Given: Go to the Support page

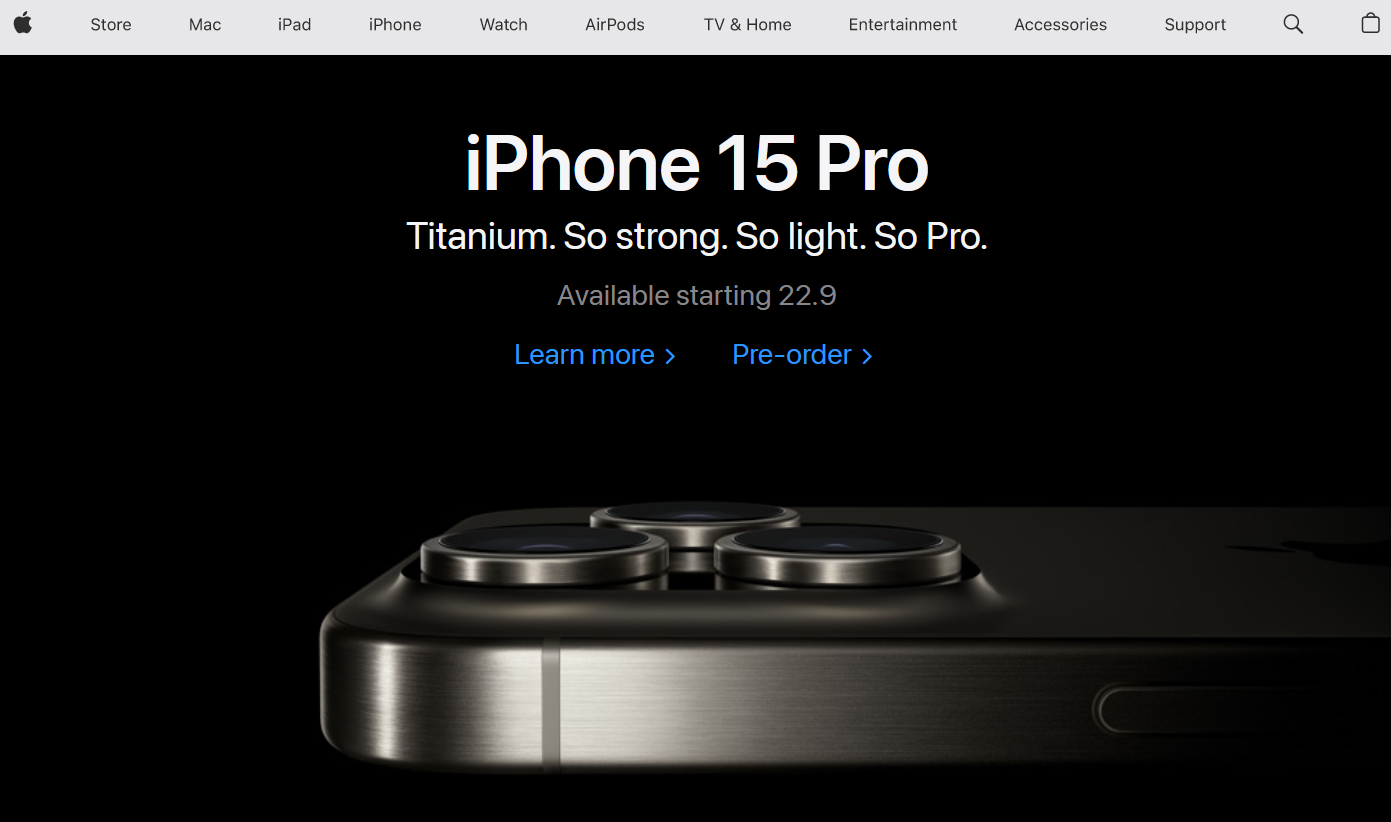Looking at the screenshot, I should (1195, 24).
